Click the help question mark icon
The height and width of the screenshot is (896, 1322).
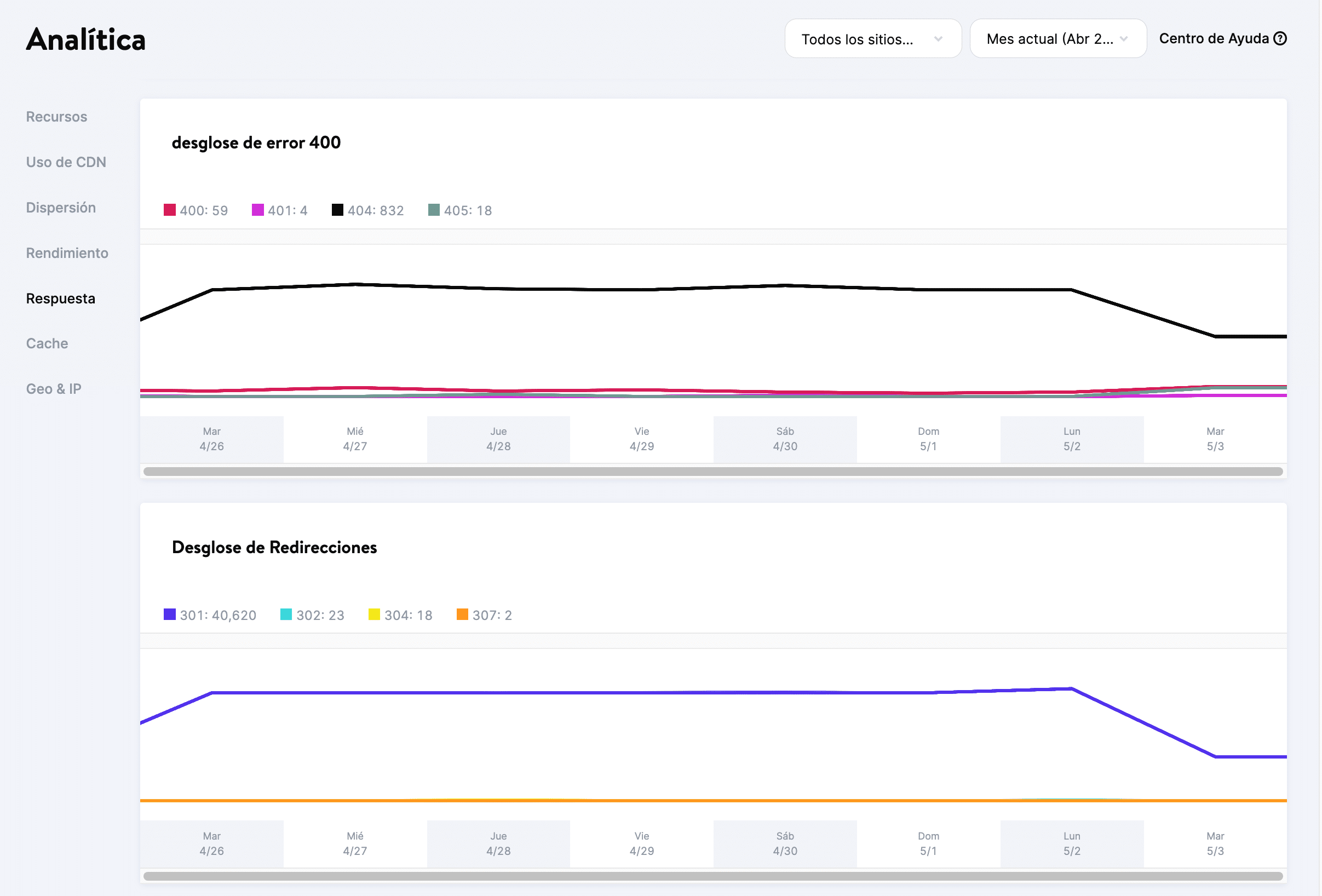(1280, 39)
